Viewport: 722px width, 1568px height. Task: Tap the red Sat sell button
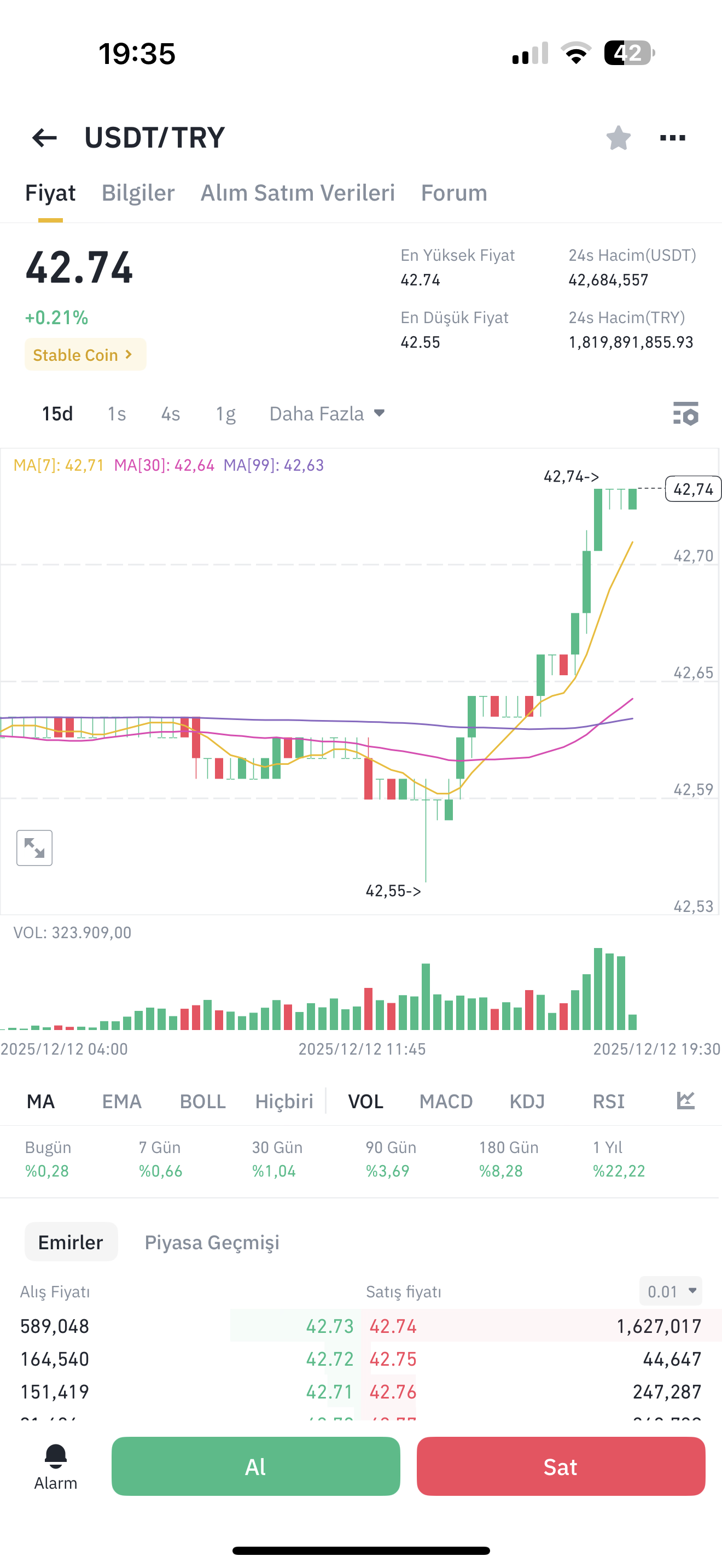561,1466
